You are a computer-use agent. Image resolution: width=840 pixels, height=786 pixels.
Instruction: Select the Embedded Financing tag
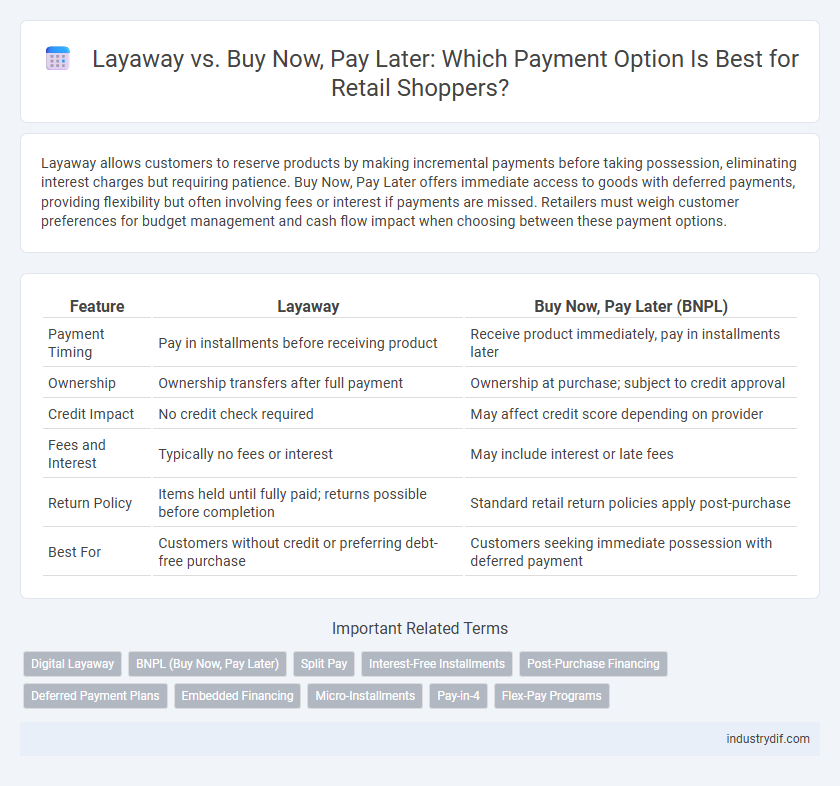[237, 695]
